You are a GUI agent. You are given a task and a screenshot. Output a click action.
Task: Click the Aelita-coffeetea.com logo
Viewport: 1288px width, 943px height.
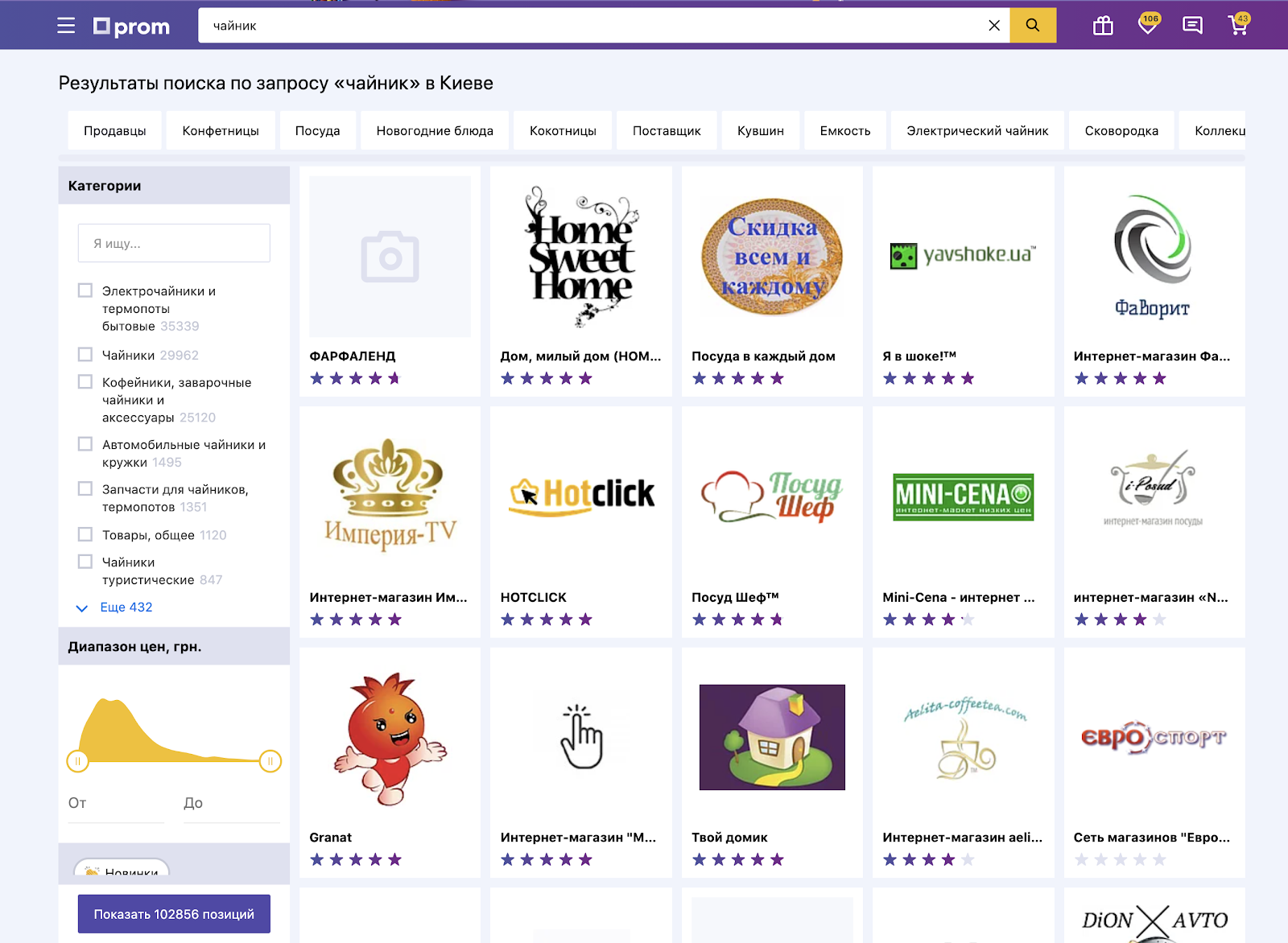[964, 737]
